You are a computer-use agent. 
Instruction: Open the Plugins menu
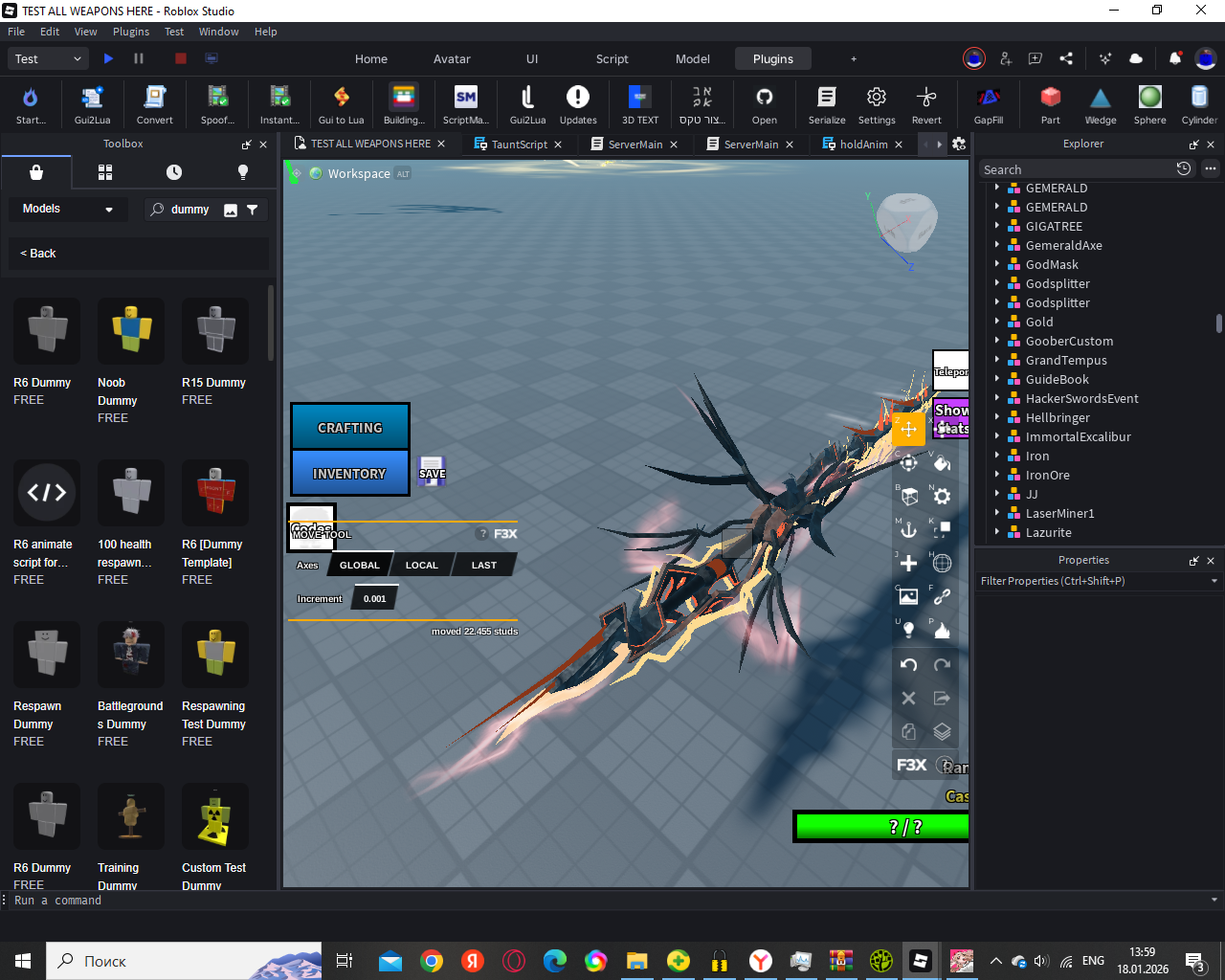[x=131, y=32]
